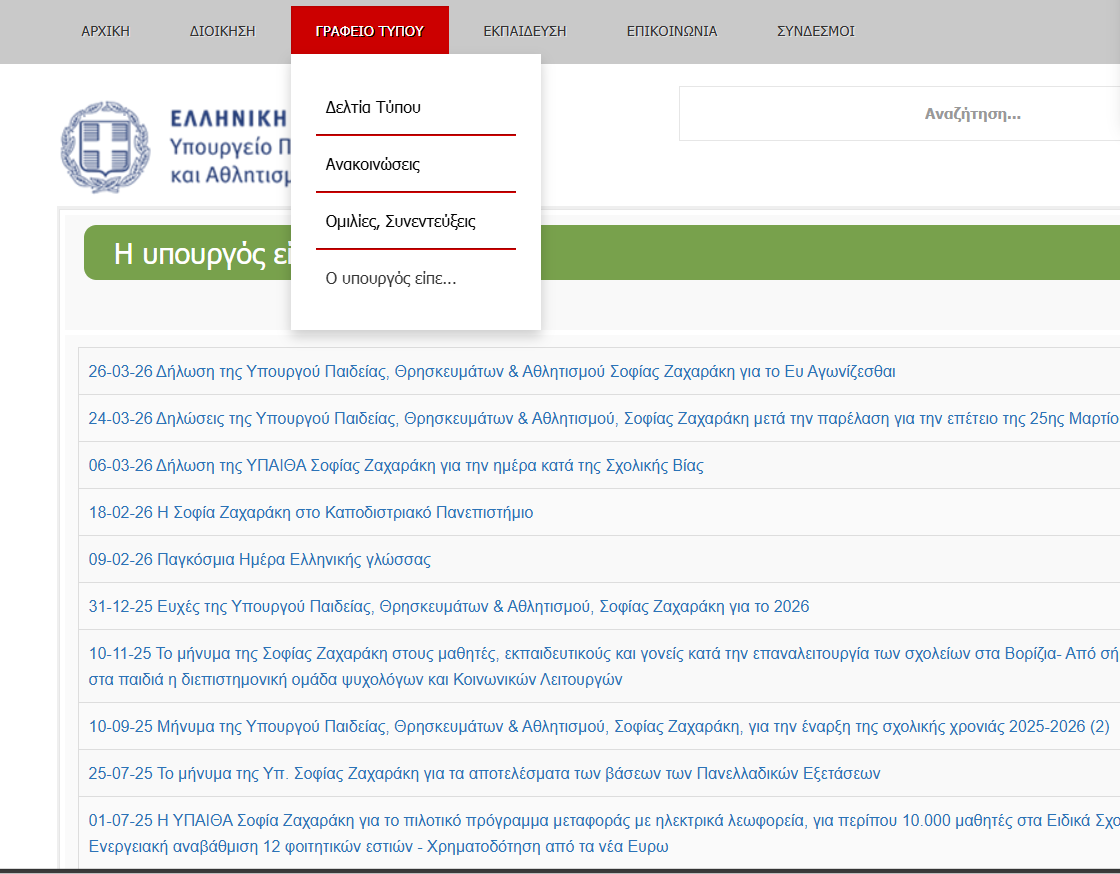Open the ΔΙΟΙΚΗΣΗ navigation menu

coord(222,31)
